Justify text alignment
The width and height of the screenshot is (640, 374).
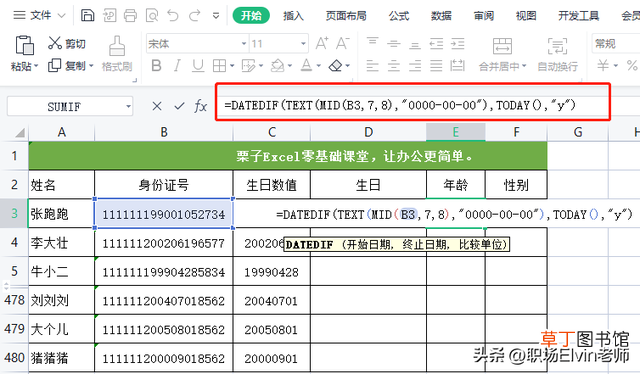coord(436,65)
